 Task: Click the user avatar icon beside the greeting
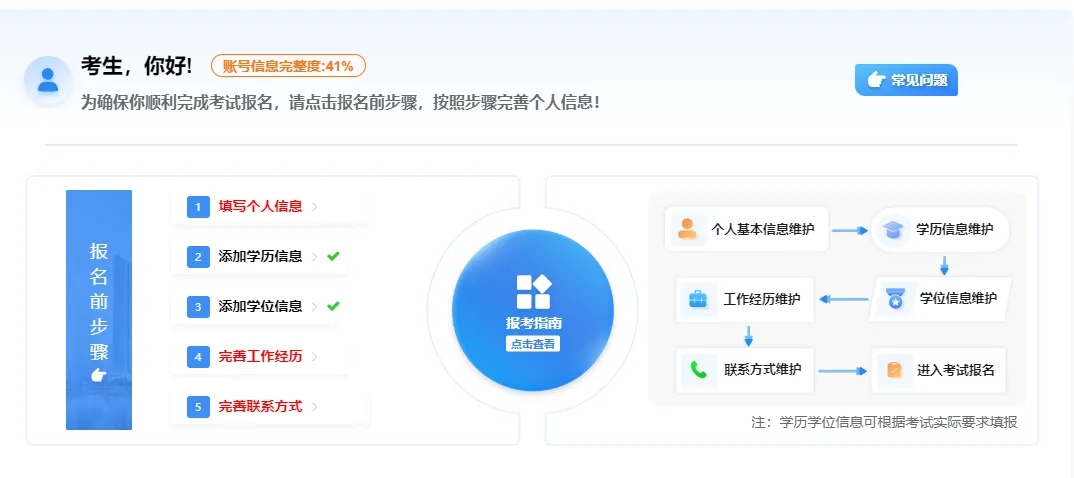point(48,80)
